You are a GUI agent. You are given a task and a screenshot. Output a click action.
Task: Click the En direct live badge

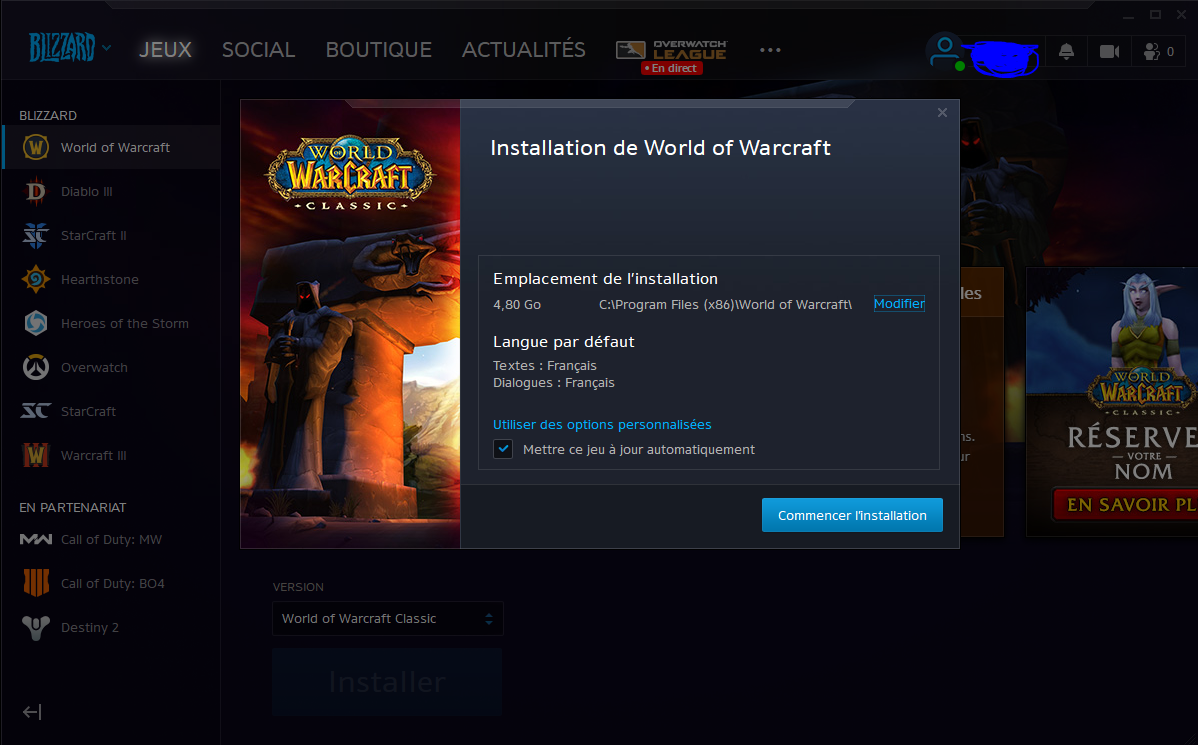pyautogui.click(x=672, y=68)
